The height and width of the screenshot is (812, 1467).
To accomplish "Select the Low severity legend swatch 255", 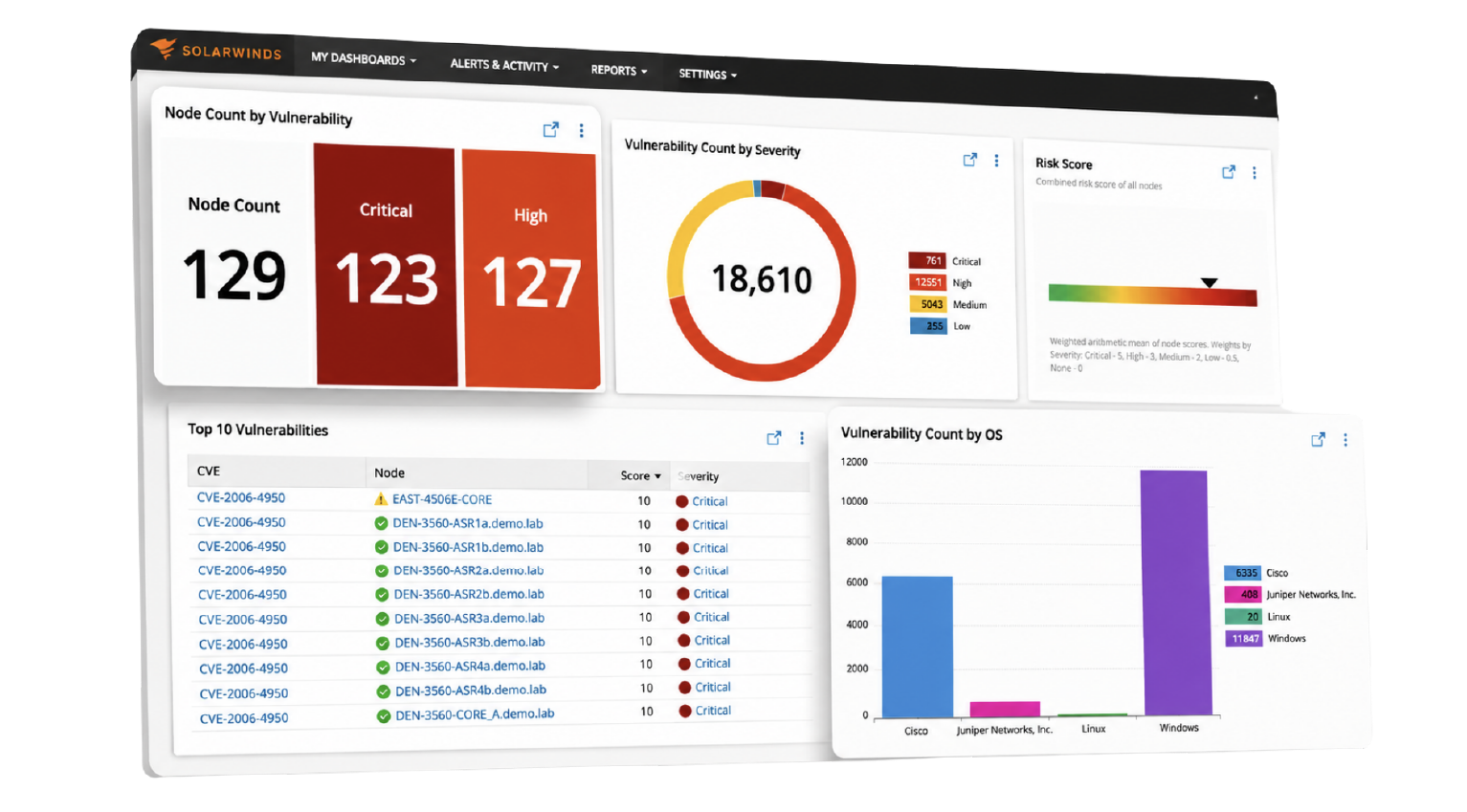I will (x=928, y=326).
